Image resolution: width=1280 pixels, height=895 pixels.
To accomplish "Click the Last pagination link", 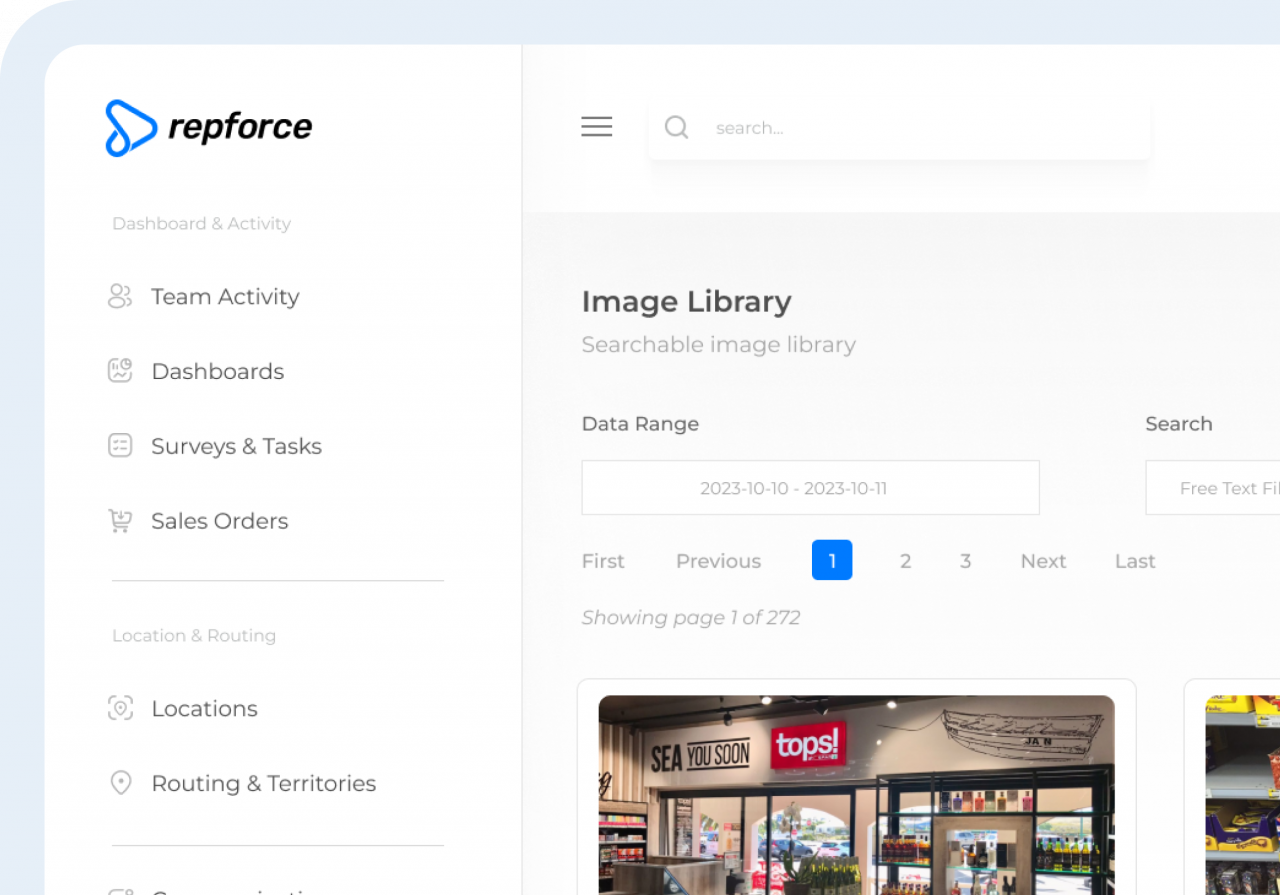I will click(1134, 560).
